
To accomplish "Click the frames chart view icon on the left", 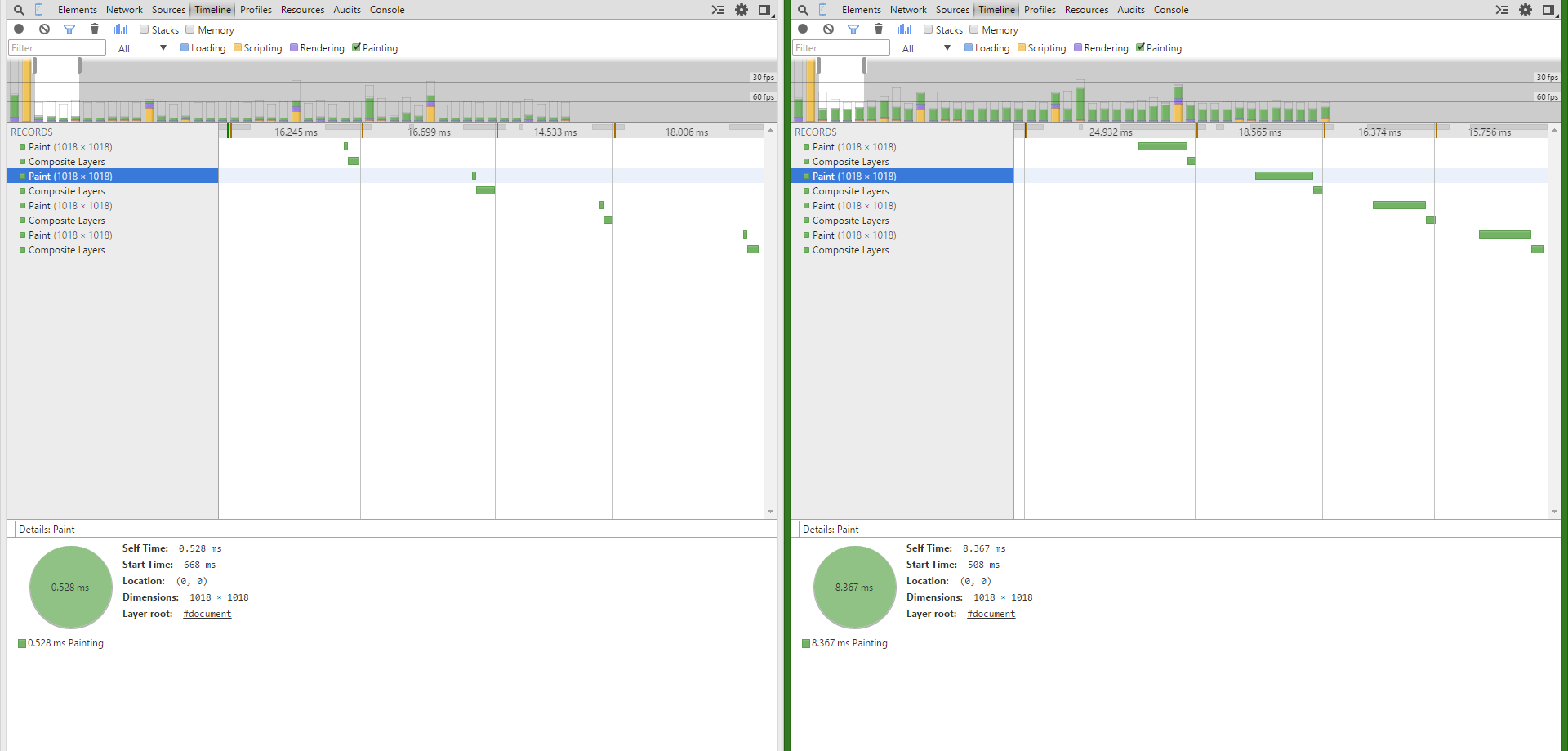I will click(x=120, y=29).
